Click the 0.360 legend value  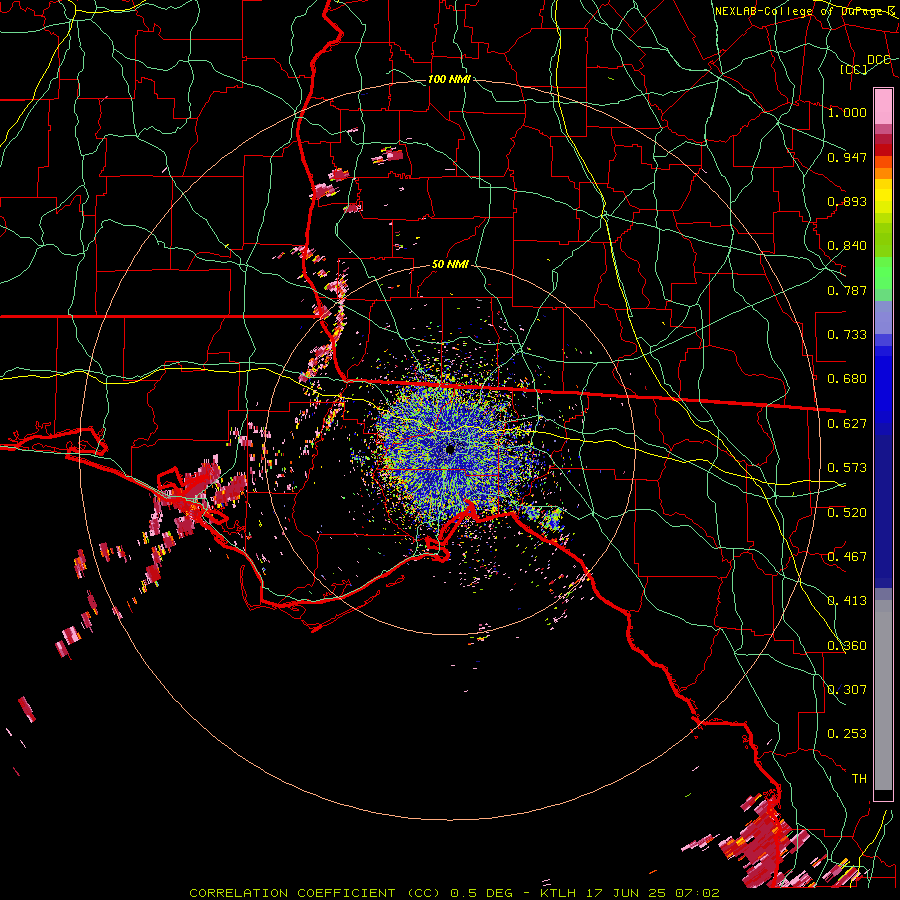(x=847, y=646)
